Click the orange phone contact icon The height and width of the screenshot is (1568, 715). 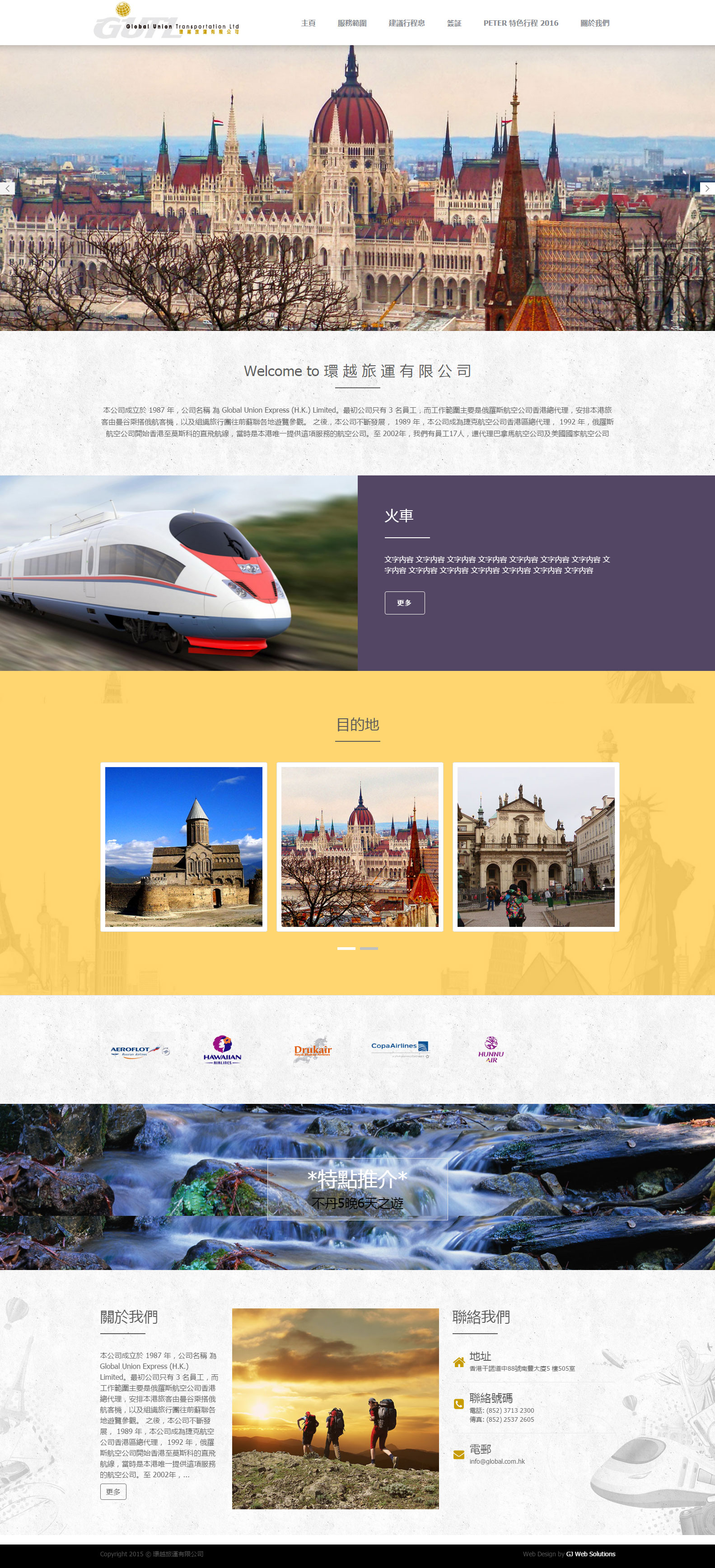point(458,1404)
